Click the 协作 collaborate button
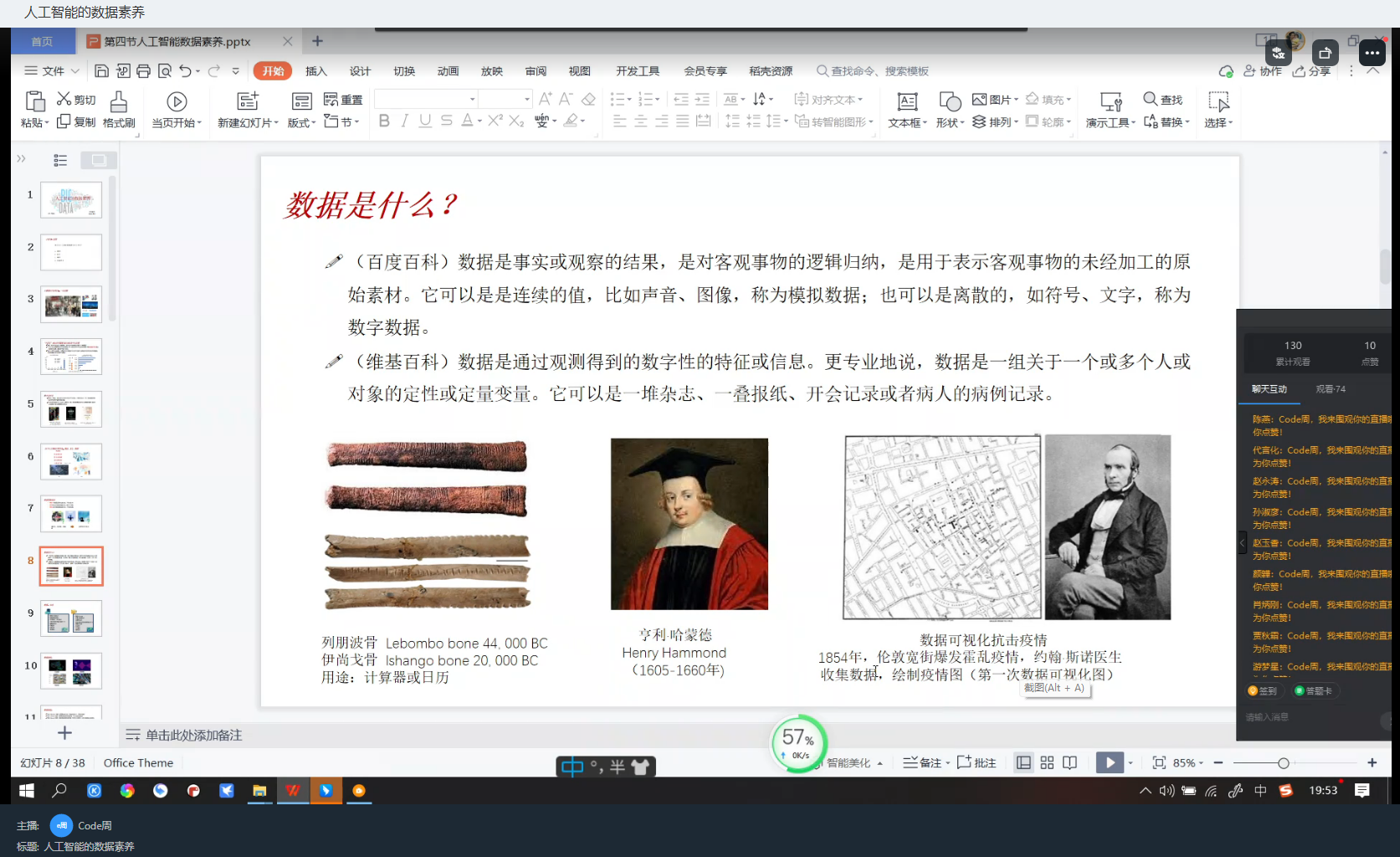 pyautogui.click(x=1264, y=71)
